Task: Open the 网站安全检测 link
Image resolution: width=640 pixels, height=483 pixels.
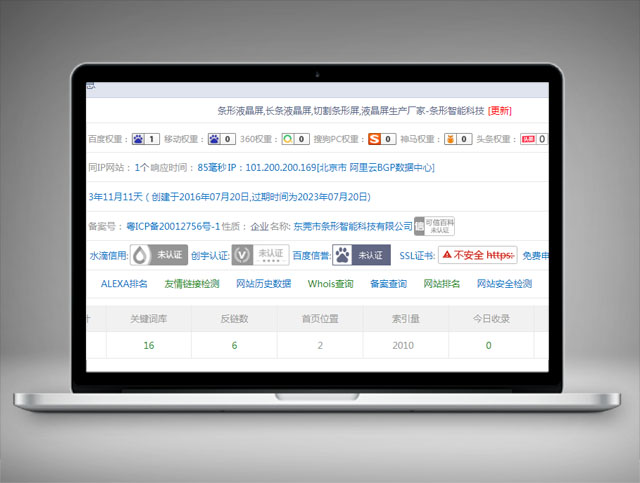Action: (504, 284)
